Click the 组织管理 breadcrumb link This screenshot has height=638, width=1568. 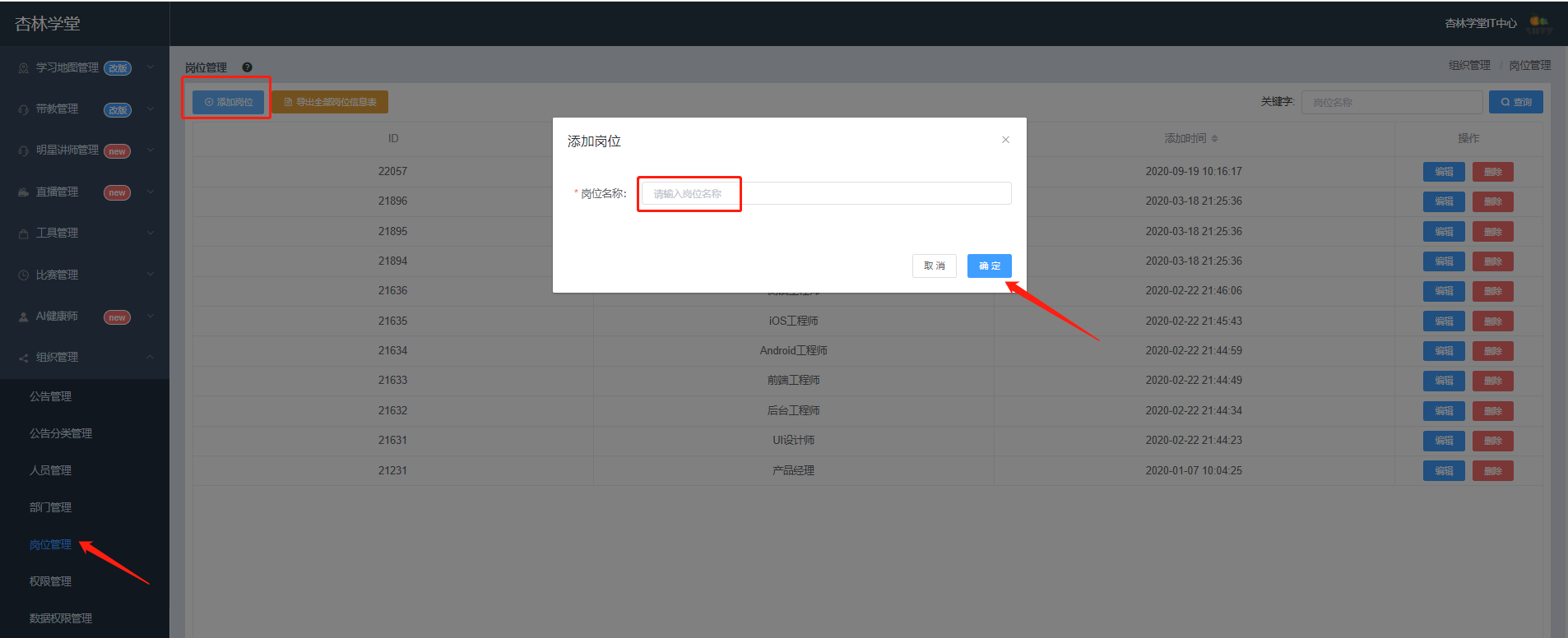[x=1469, y=65]
